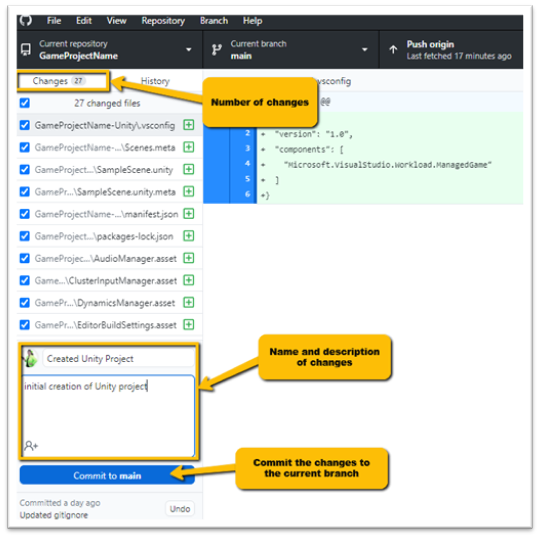Viewport: 540px width, 538px height.
Task: Click added-file icon for .vsconfig
Action: point(189,125)
